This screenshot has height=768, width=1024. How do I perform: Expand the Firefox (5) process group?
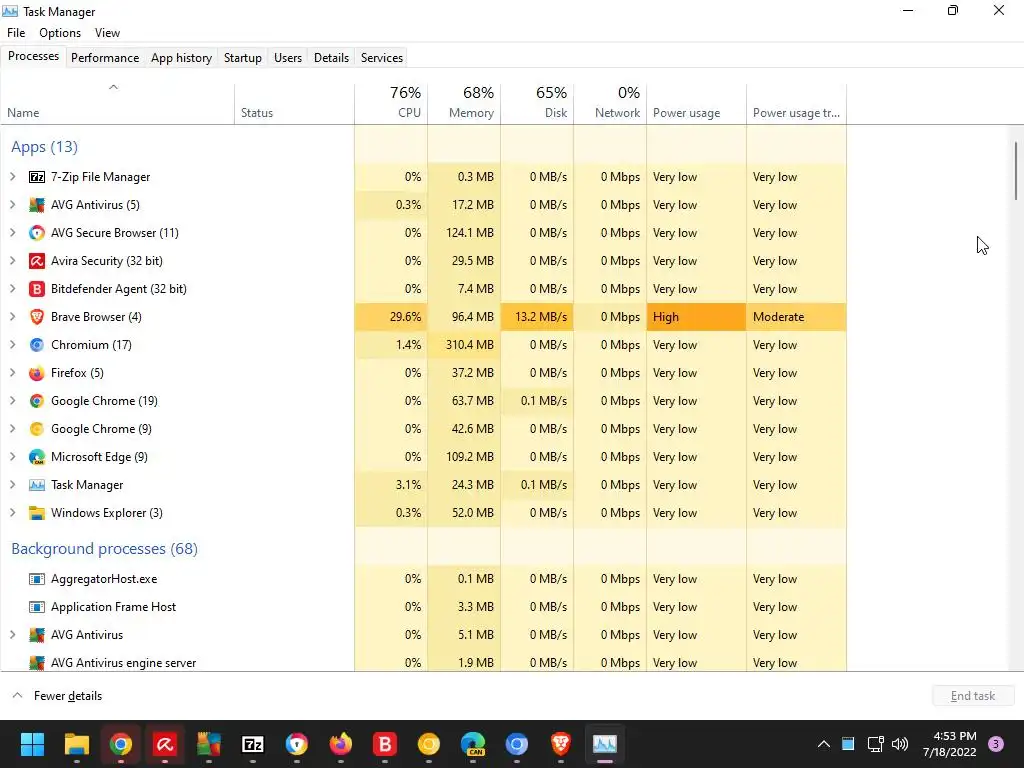pyautogui.click(x=12, y=373)
